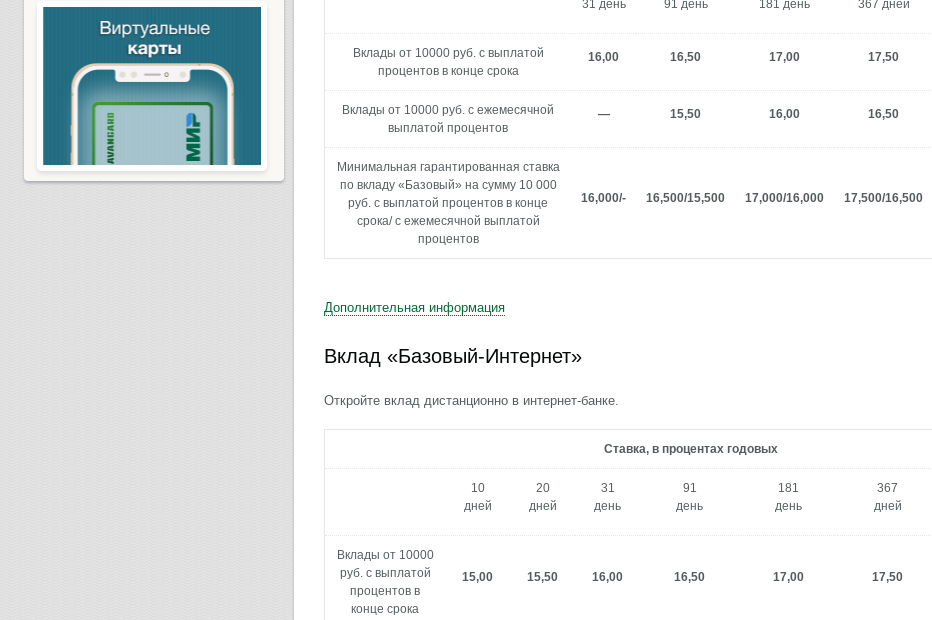
Task: Click the 10 дней header in lower table
Action: (x=477, y=497)
